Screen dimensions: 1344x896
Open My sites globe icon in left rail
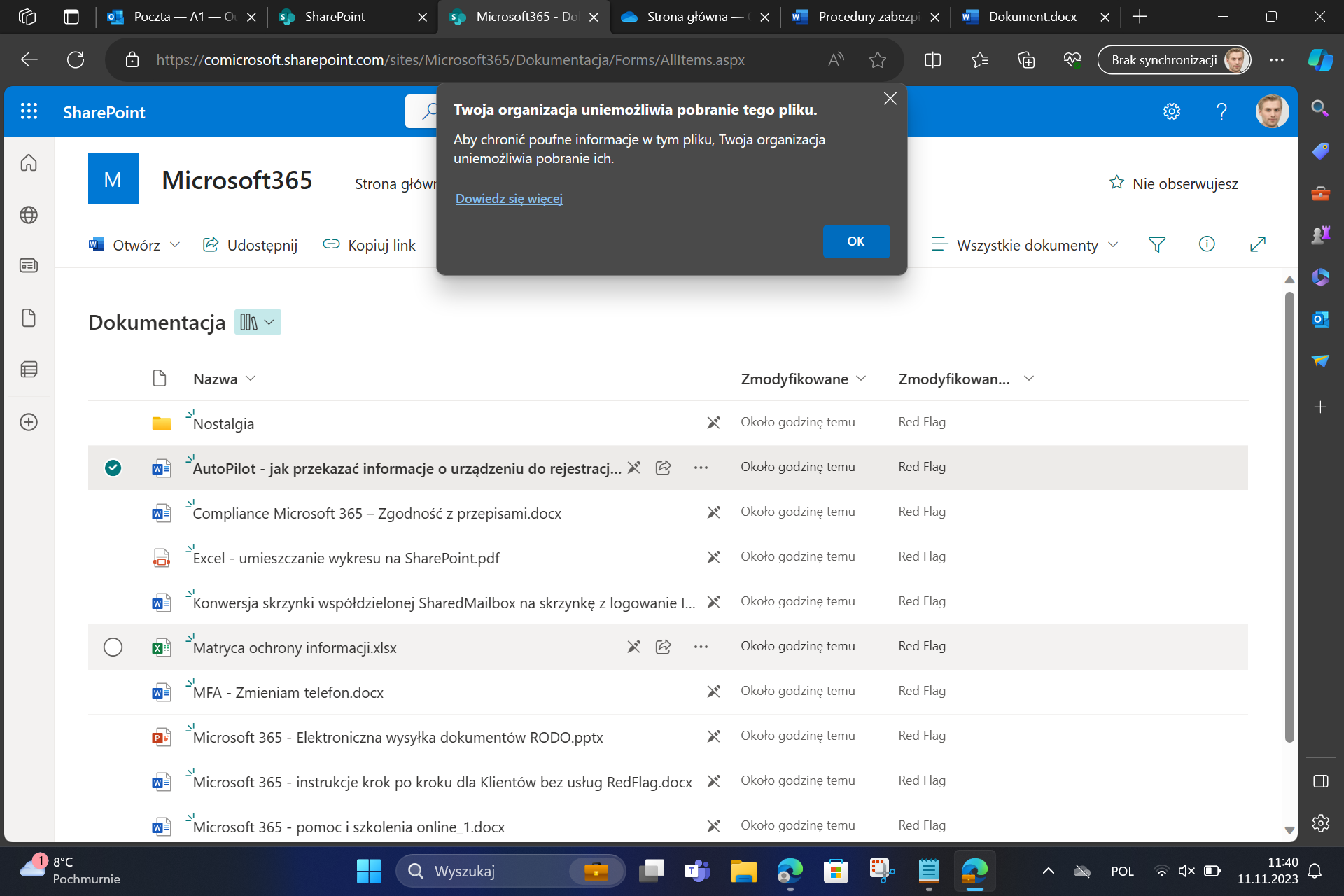coord(29,215)
